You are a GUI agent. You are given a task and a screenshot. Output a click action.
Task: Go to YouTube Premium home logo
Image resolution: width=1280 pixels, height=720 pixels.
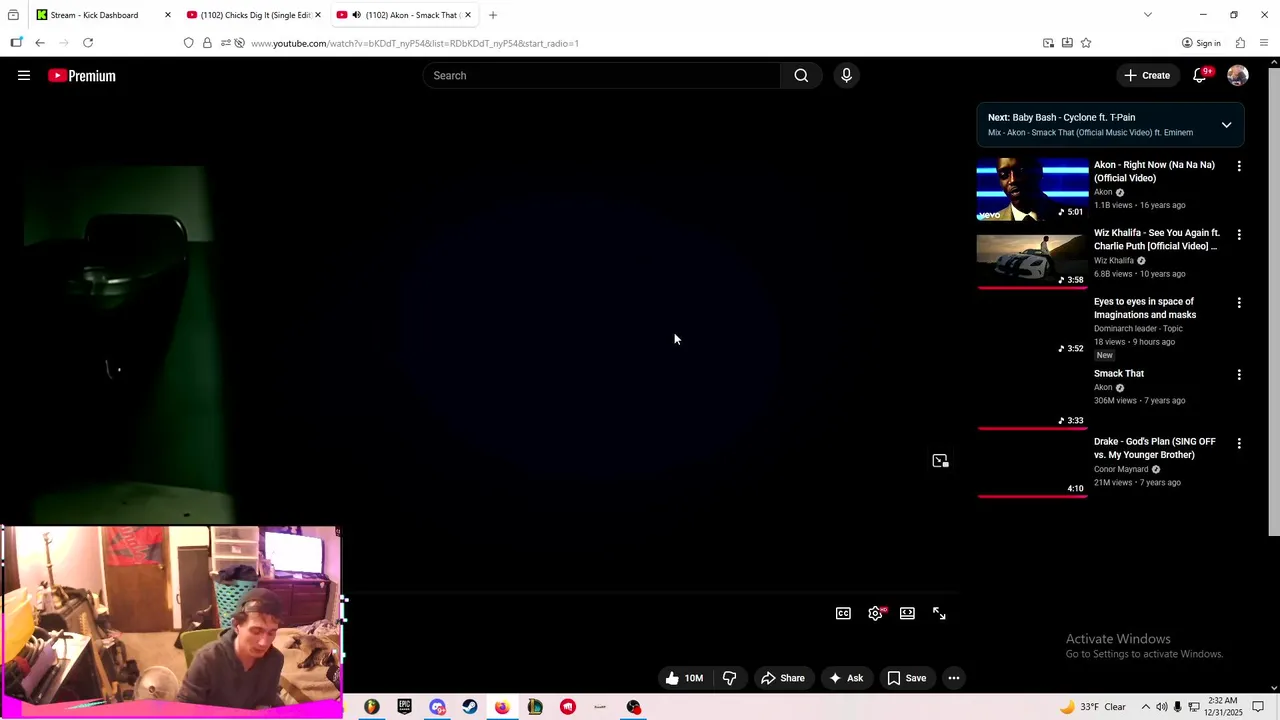point(82,76)
